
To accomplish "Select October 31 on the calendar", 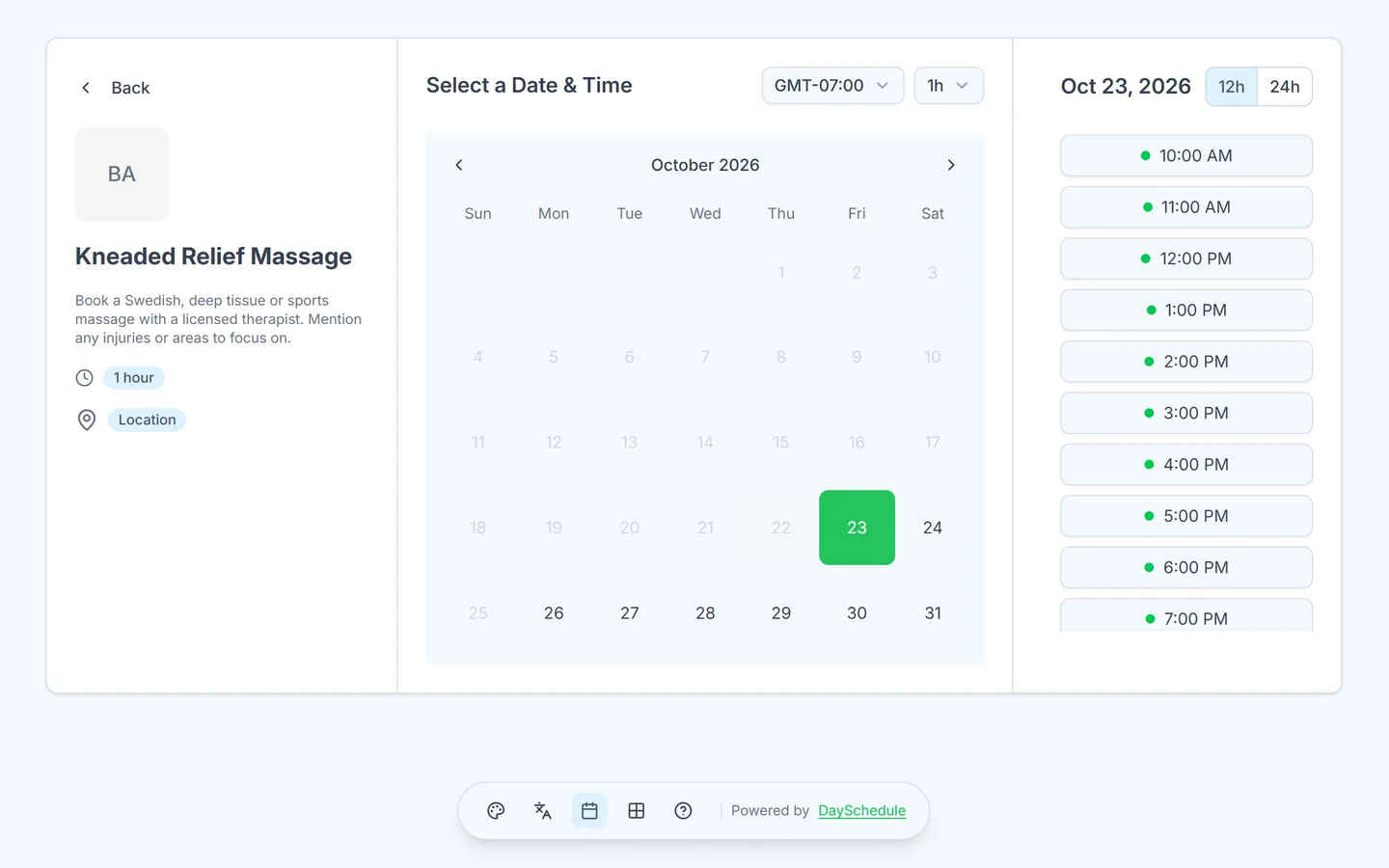I will 933,613.
